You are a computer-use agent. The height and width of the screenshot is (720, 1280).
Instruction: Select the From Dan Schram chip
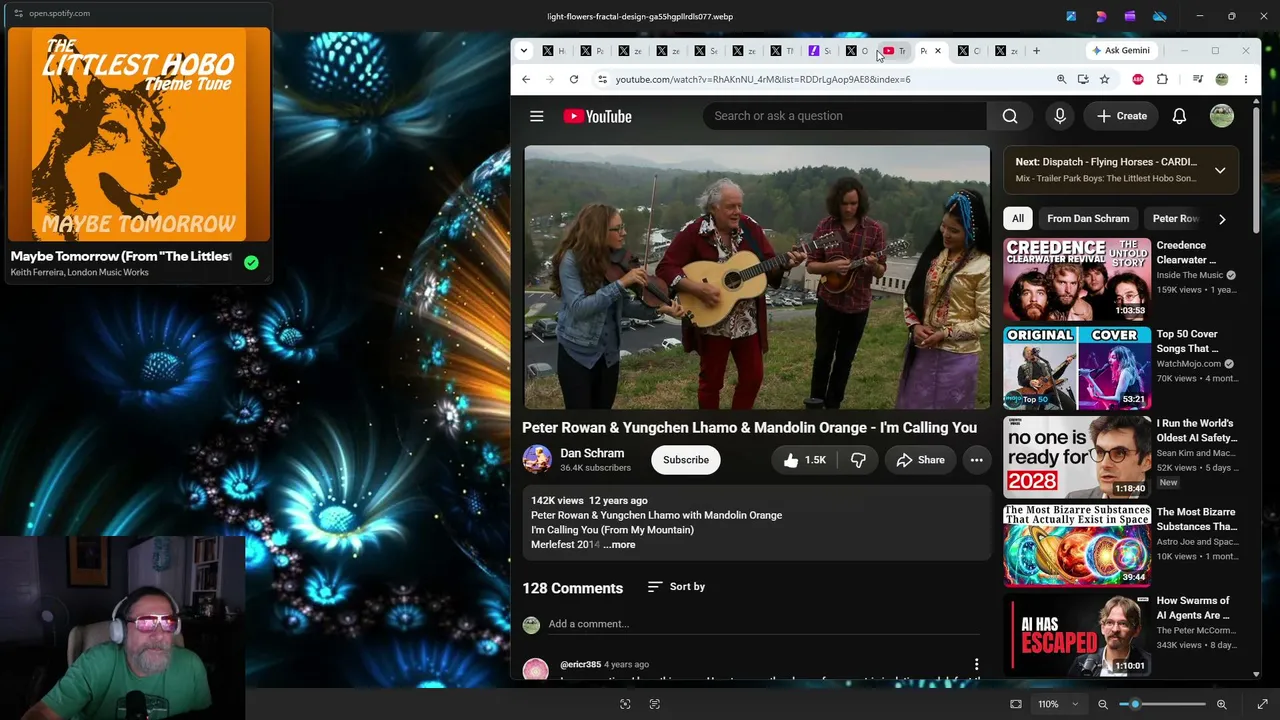tap(1088, 219)
